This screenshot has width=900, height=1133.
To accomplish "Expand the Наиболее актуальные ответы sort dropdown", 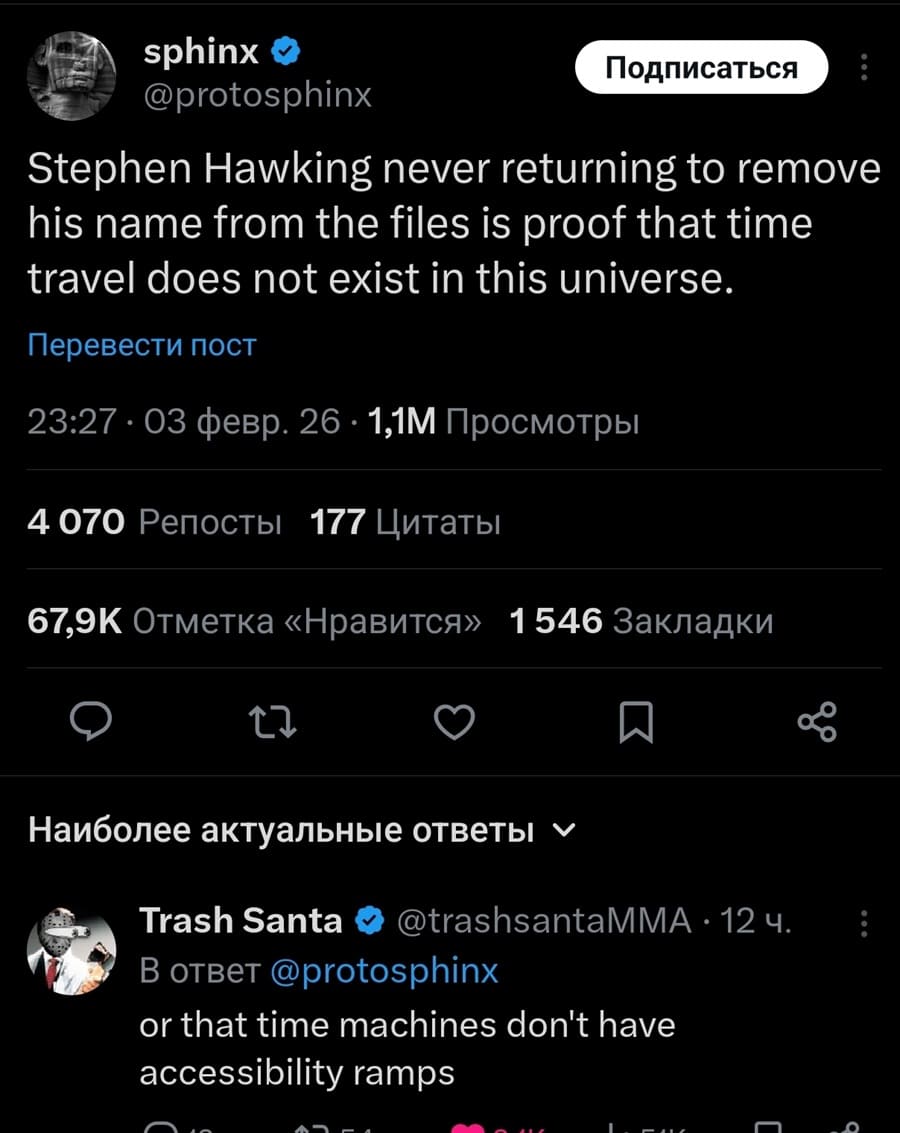I will coord(563,830).
